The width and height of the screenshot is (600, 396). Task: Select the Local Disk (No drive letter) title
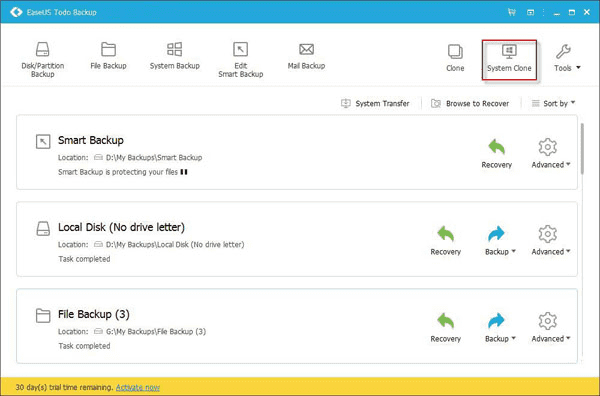point(121,227)
